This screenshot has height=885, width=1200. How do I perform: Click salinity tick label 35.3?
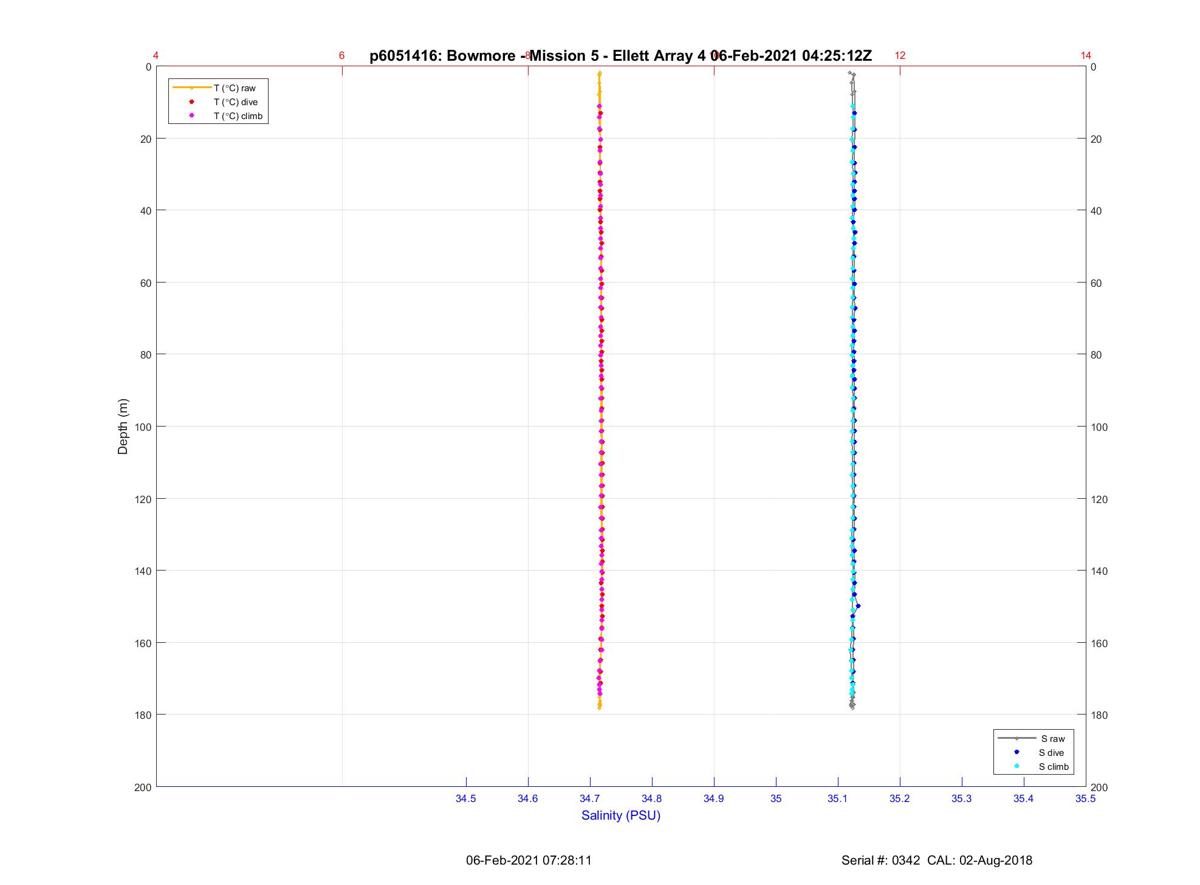(962, 799)
